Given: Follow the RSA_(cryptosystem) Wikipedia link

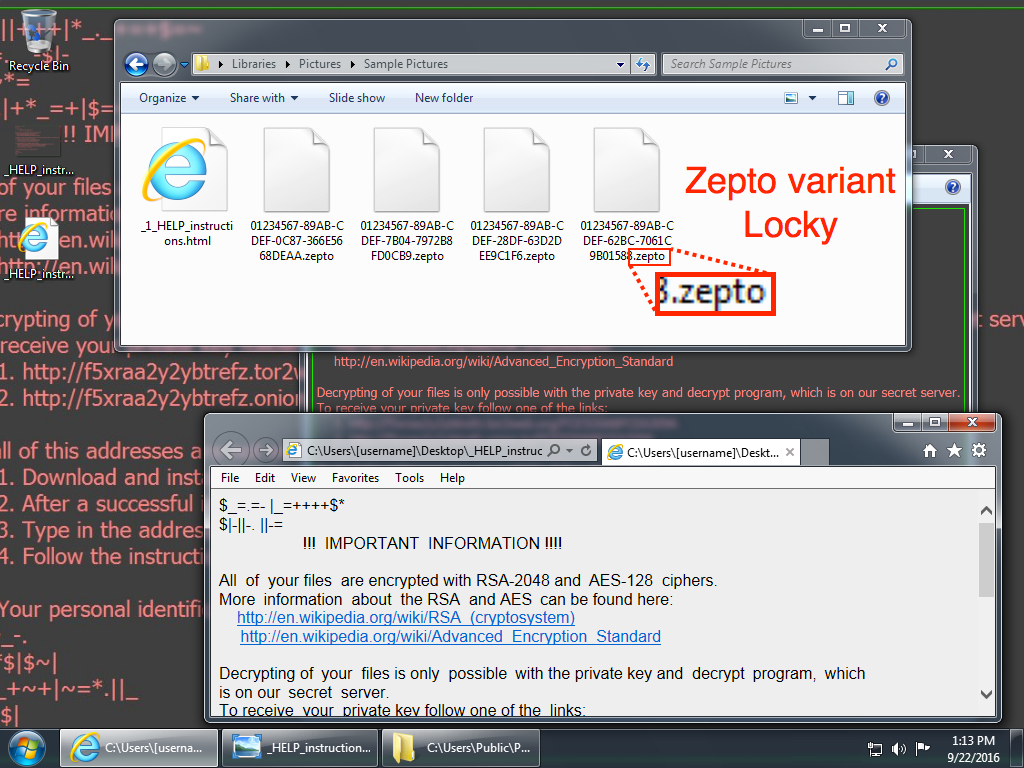Looking at the screenshot, I should pos(406,618).
